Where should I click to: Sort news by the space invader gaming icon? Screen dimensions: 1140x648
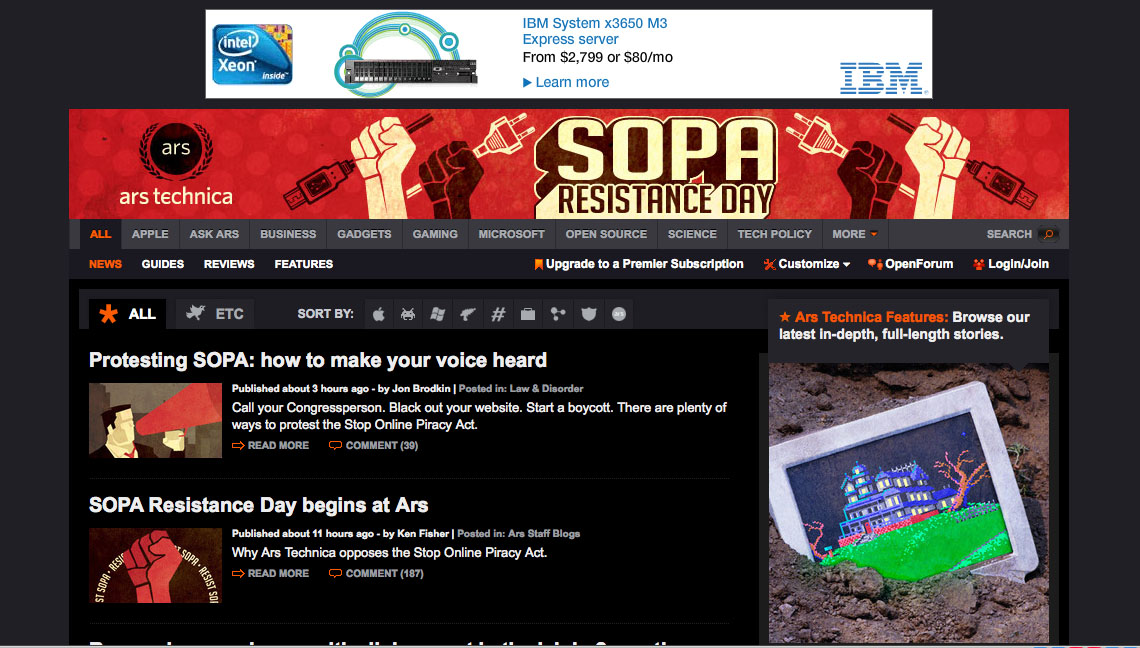click(408, 314)
